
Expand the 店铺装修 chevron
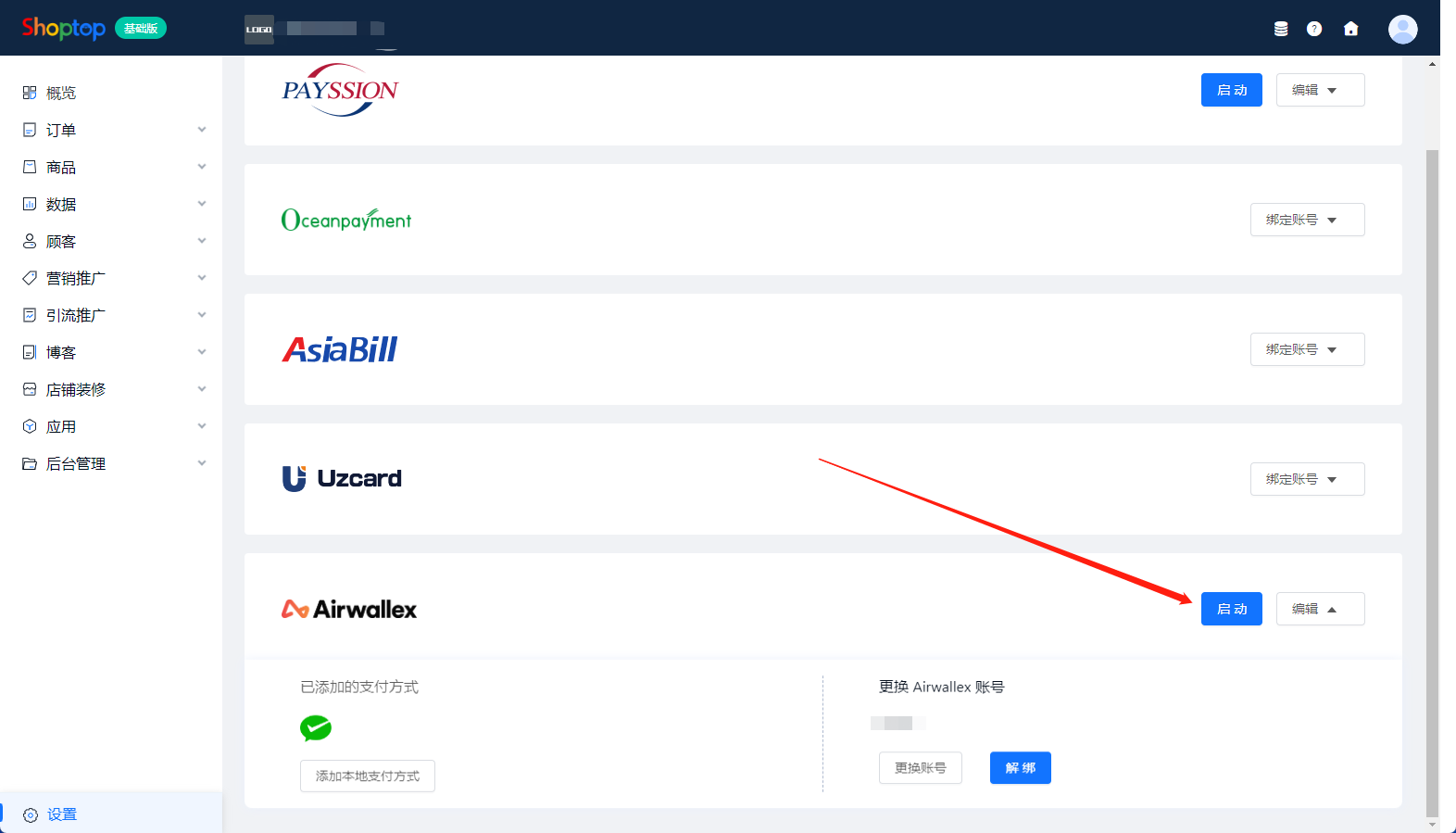(202, 389)
